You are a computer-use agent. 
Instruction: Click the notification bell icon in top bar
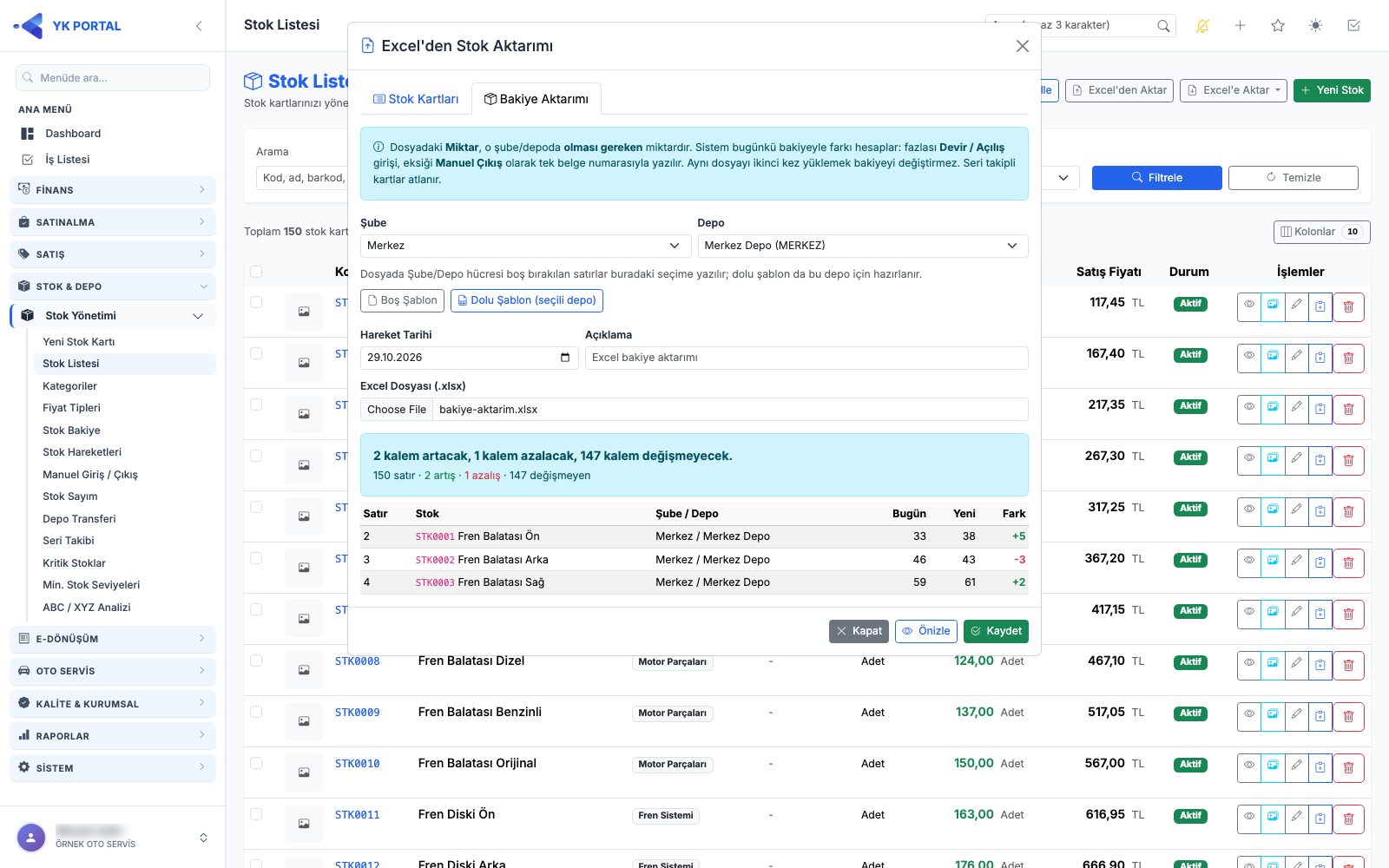(x=1202, y=26)
